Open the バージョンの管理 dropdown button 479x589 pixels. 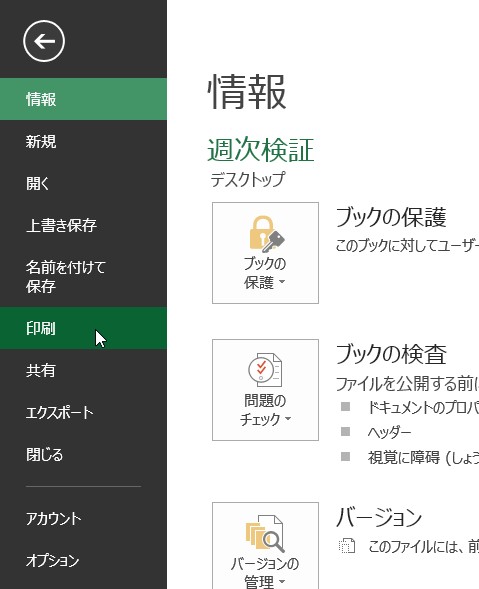265,545
